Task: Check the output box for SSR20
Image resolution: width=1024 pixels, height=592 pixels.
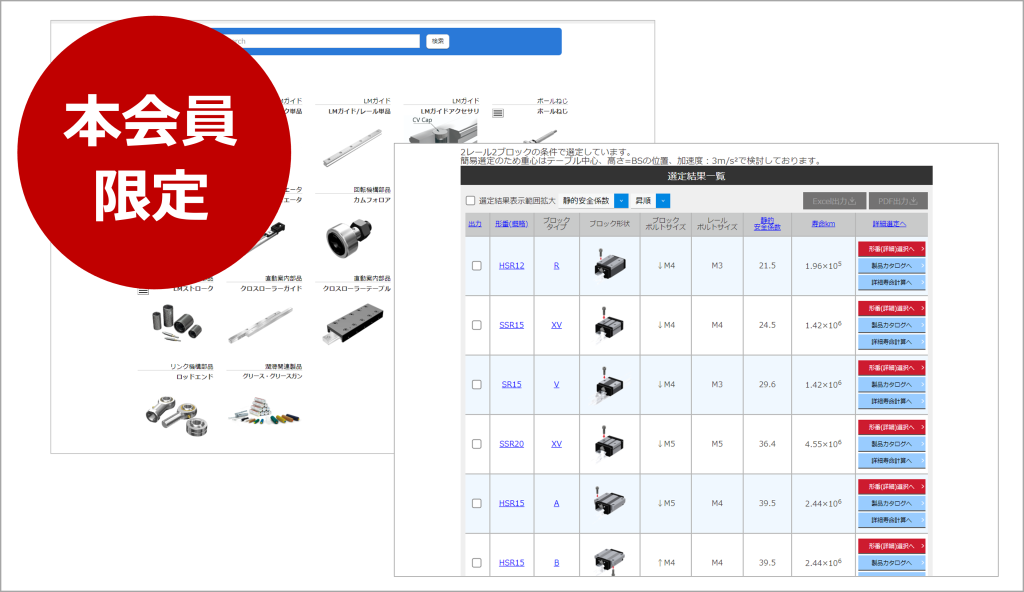Action: 477,444
